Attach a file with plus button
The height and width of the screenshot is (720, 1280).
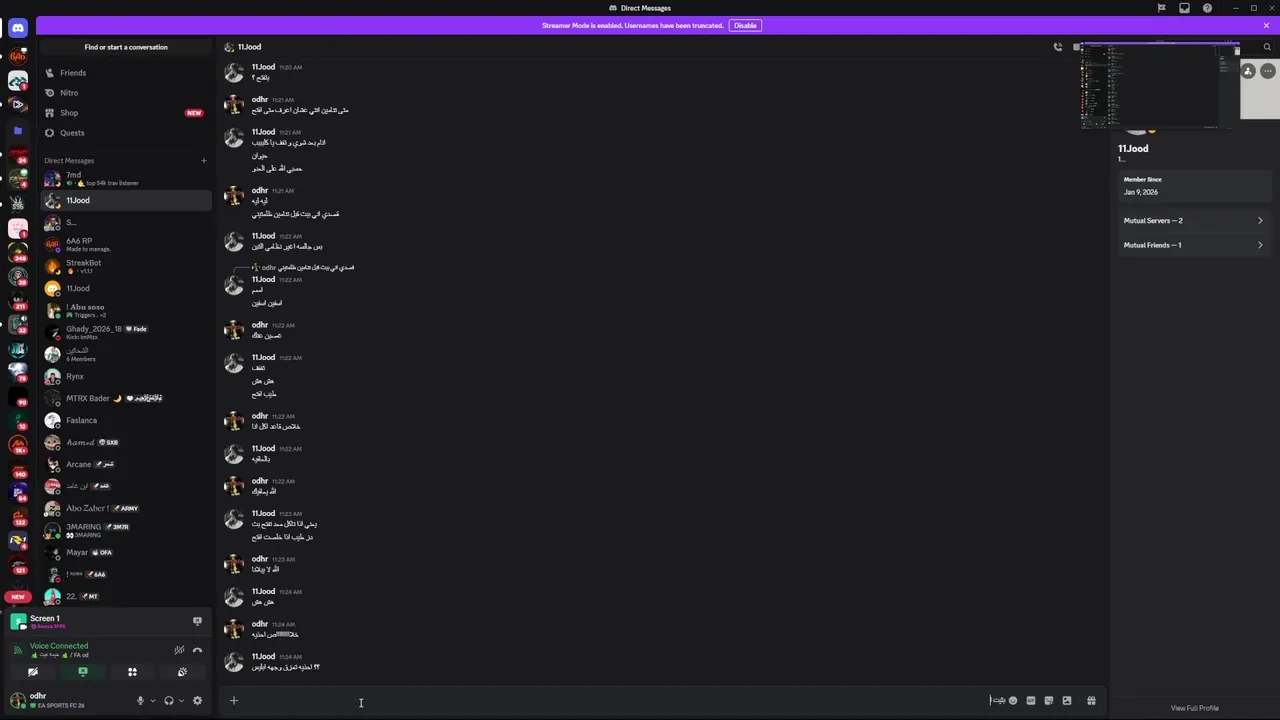tap(234, 700)
